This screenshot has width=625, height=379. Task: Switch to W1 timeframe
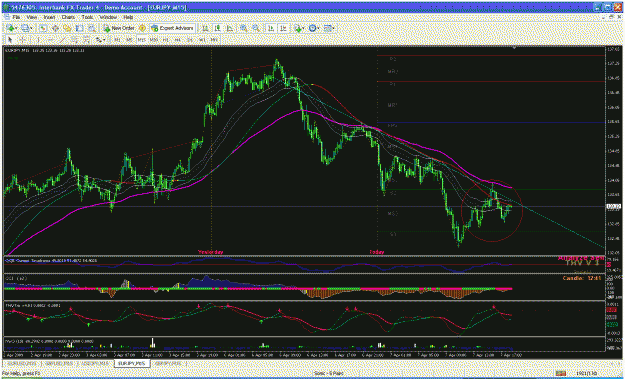click(x=202, y=40)
